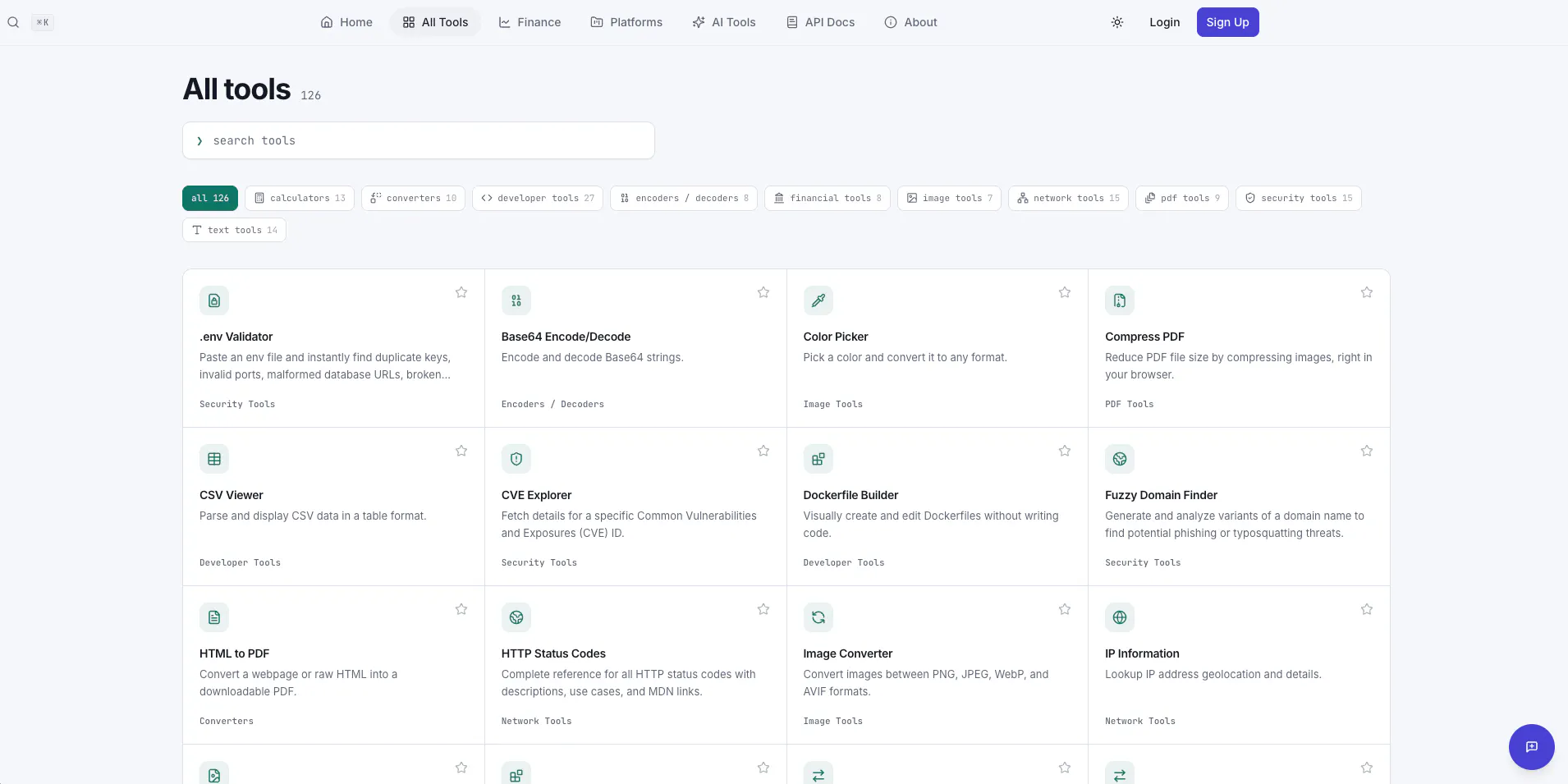
Task: Open the chat feedback bubble button
Action: tap(1532, 747)
